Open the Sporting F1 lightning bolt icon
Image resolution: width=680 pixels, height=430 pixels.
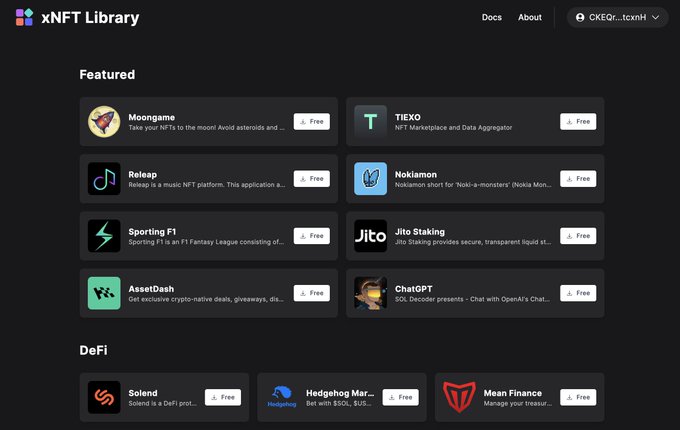tap(104, 236)
